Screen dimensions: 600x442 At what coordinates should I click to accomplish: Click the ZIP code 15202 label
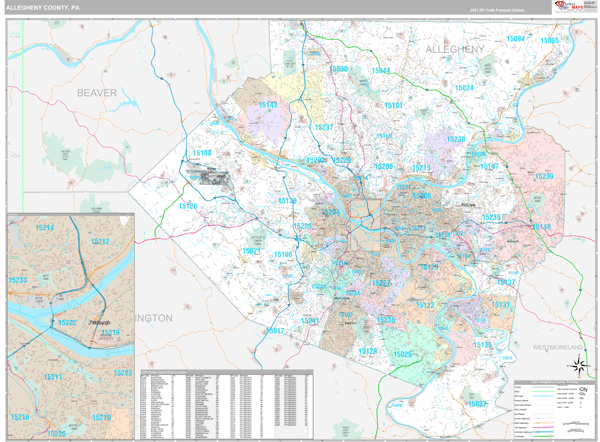coord(316,160)
